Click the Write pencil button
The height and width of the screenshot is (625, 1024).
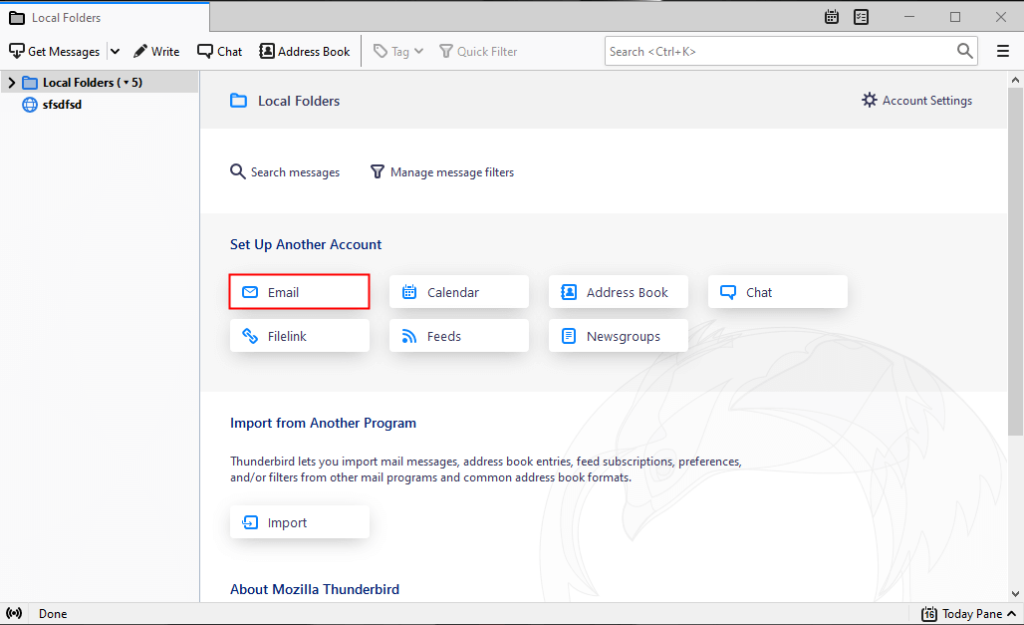click(156, 51)
